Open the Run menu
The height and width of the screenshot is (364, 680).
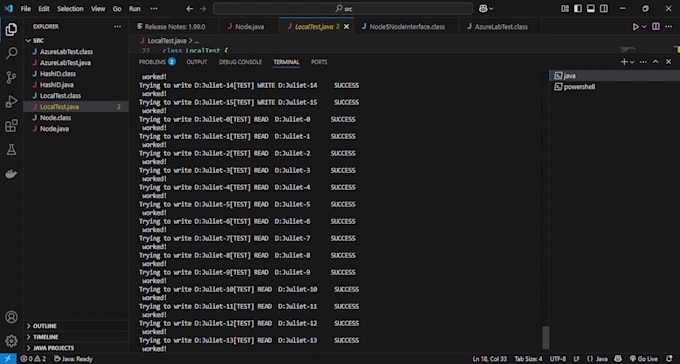click(x=135, y=9)
